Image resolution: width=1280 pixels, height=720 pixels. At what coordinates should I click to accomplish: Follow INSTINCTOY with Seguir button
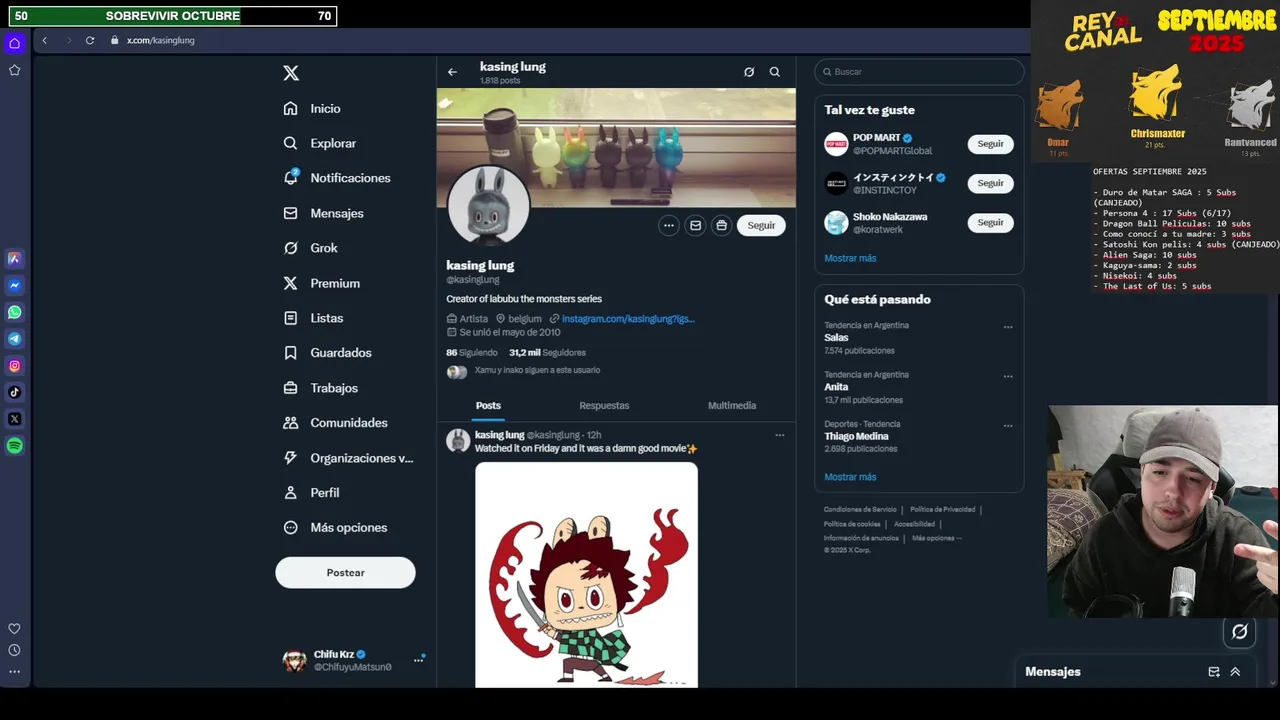(x=990, y=183)
